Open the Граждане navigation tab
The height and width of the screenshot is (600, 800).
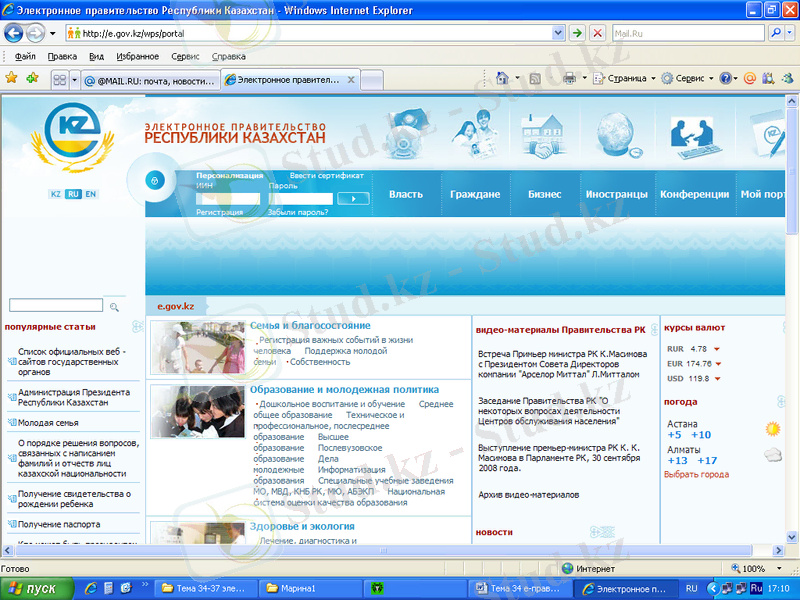475,194
